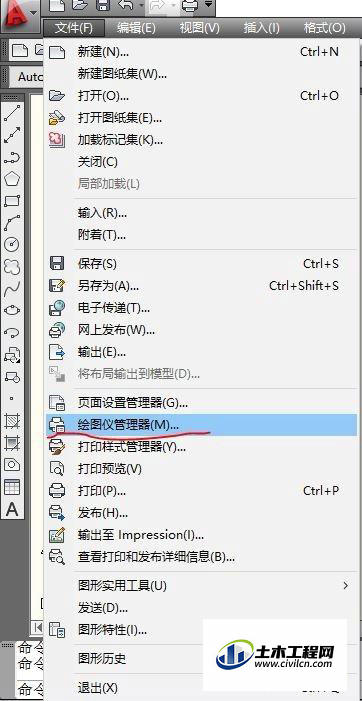
Task: Open the 格式(O) menu
Action: 324,28
